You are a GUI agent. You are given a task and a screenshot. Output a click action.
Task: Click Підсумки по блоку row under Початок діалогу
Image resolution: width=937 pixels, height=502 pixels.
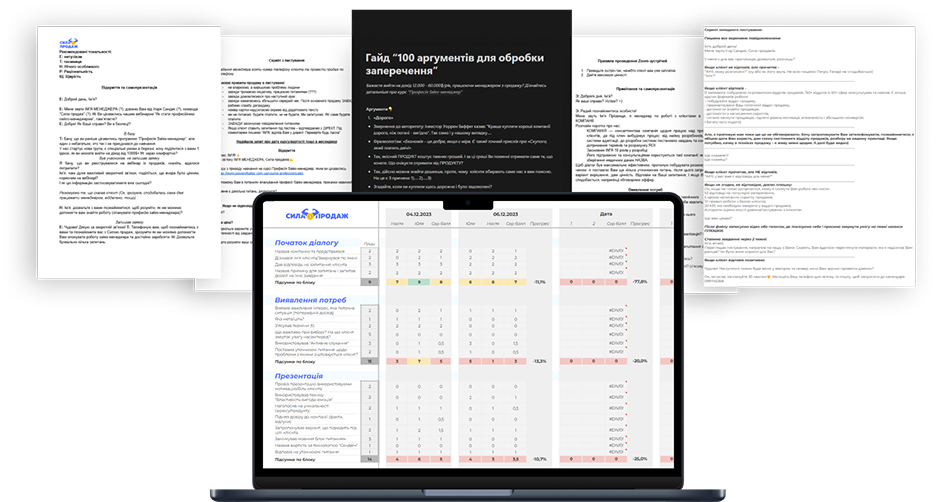468,281
